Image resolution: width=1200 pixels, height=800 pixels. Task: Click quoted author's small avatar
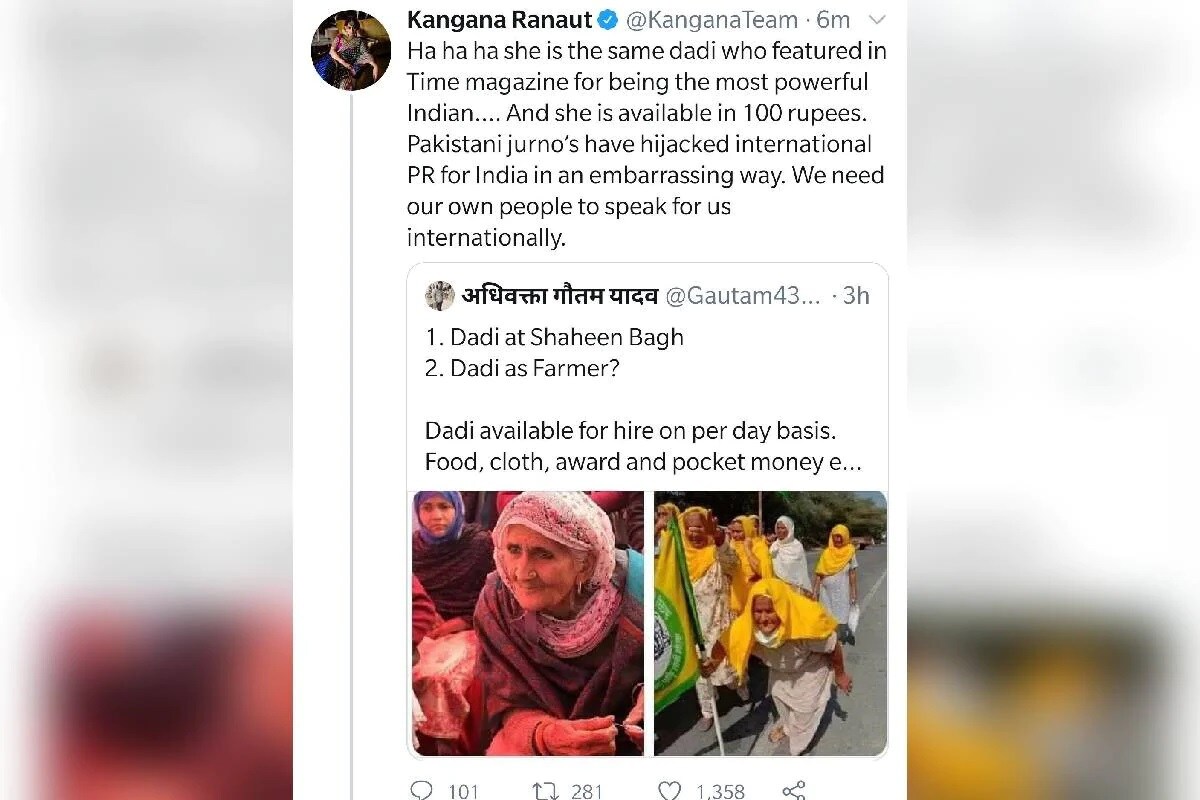pyautogui.click(x=439, y=295)
